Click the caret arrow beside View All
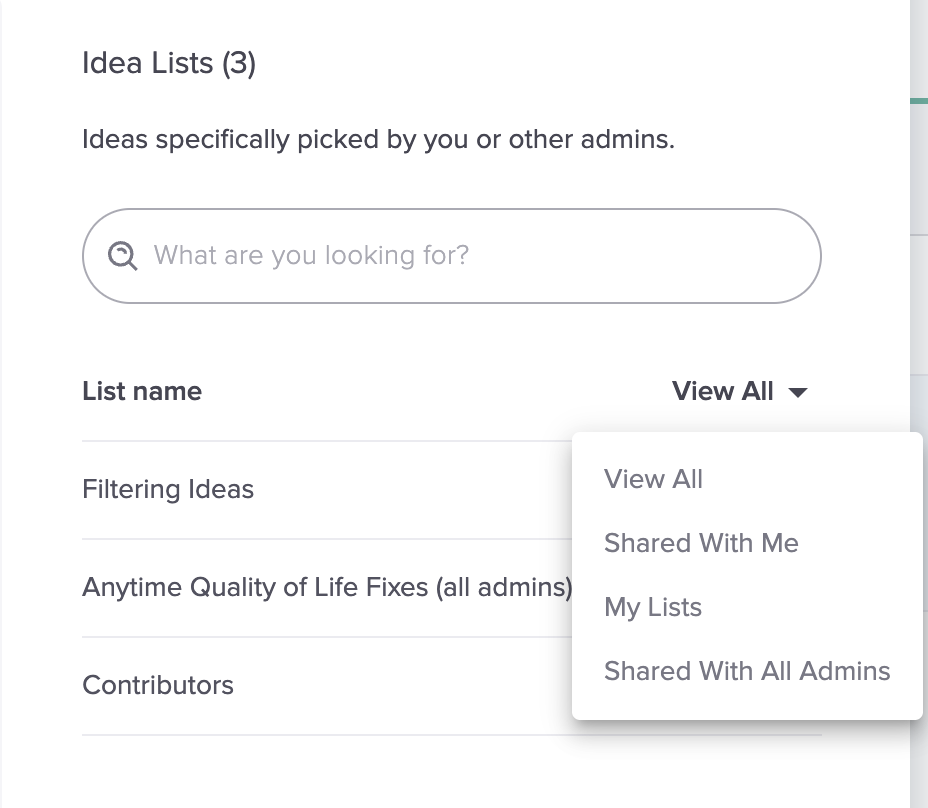This screenshot has width=928, height=808. coord(798,392)
